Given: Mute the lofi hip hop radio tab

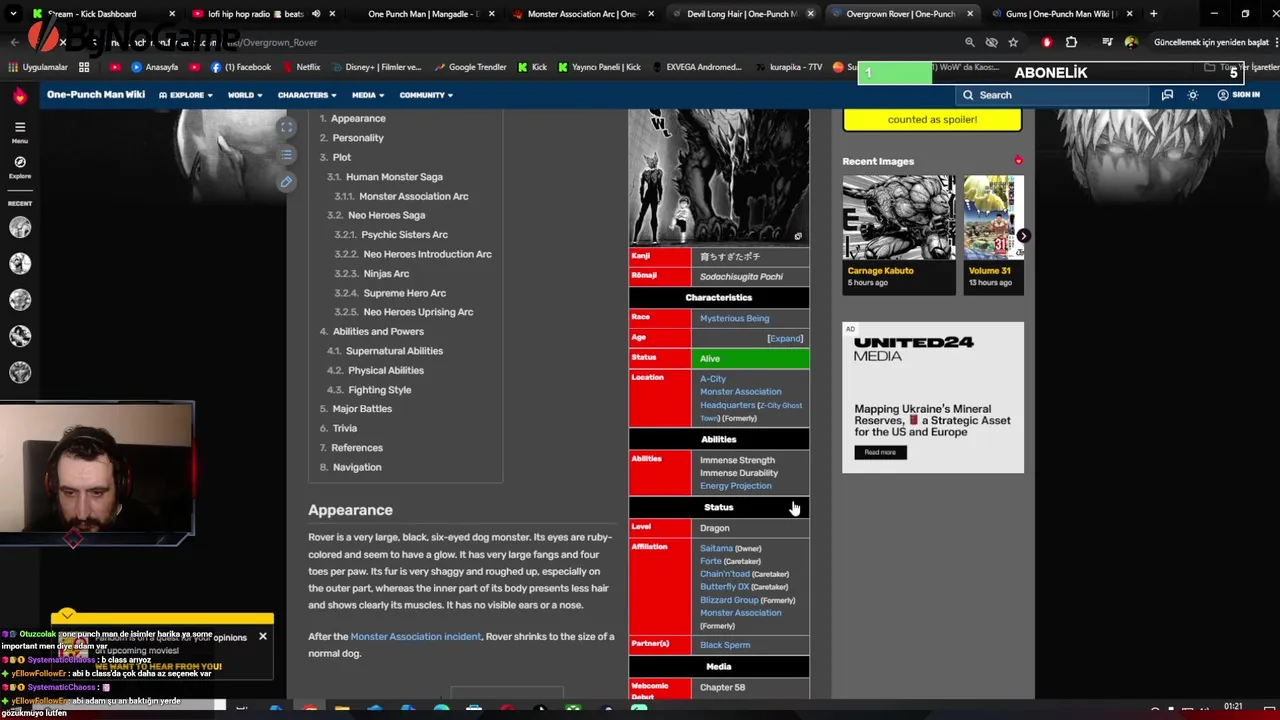Looking at the screenshot, I should (316, 14).
